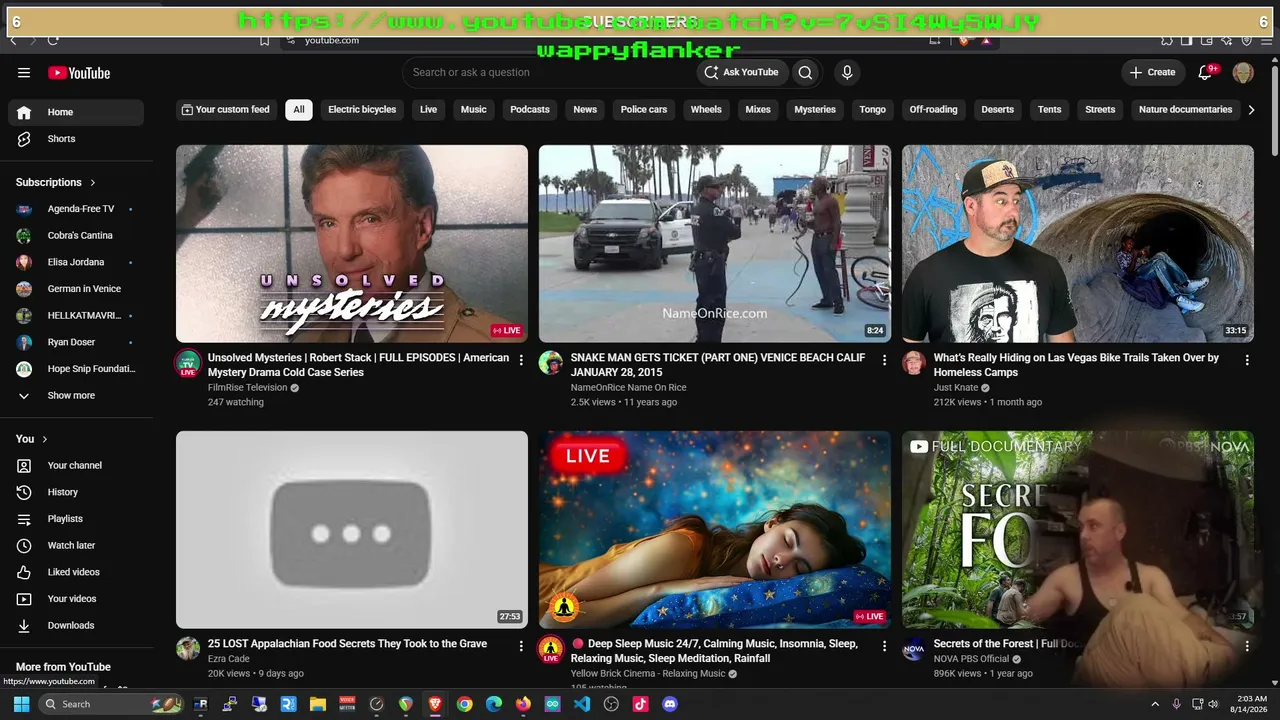Open the Downloads icon in sidebar
This screenshot has height=720, width=1280.
tap(24, 626)
